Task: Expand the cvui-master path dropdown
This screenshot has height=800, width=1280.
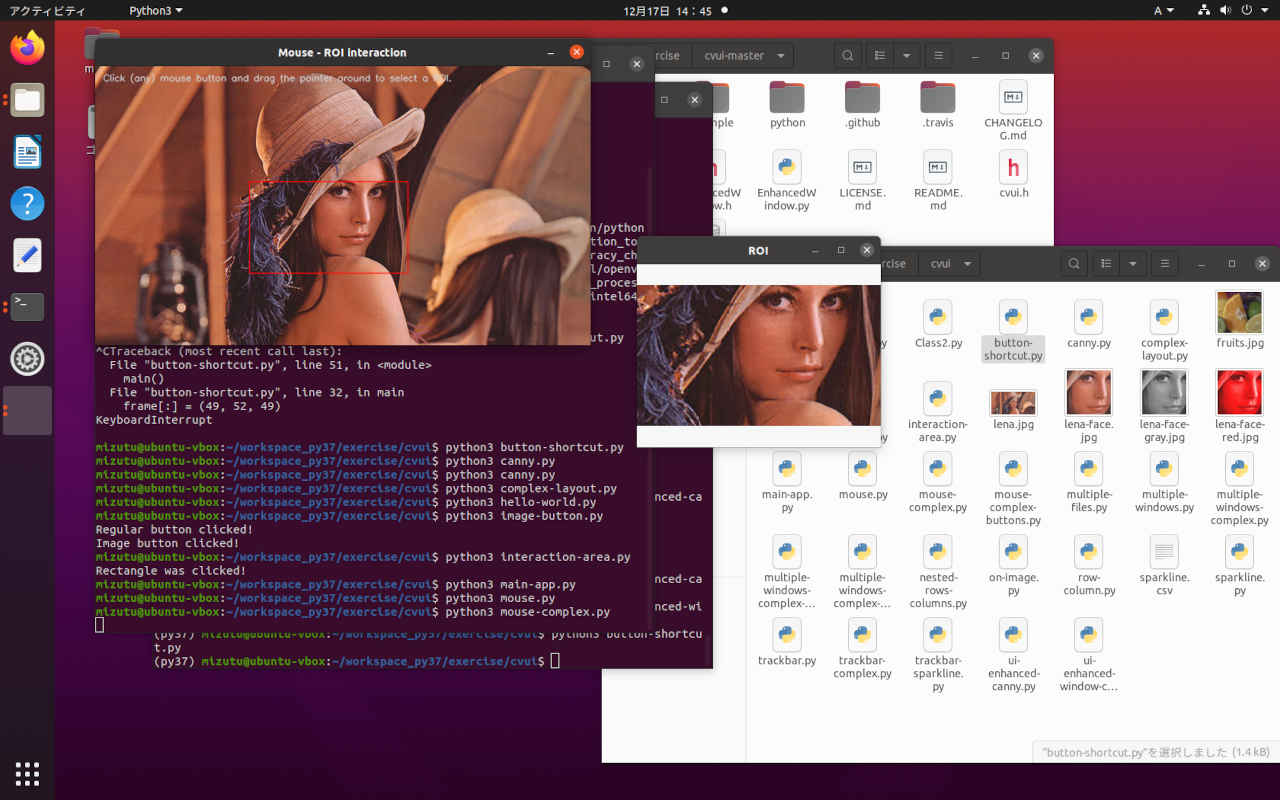Action: click(x=780, y=56)
